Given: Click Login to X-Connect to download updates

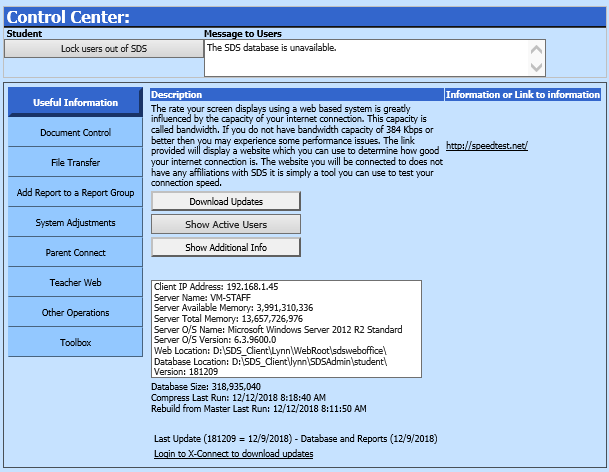Looking at the screenshot, I should click(233, 454).
